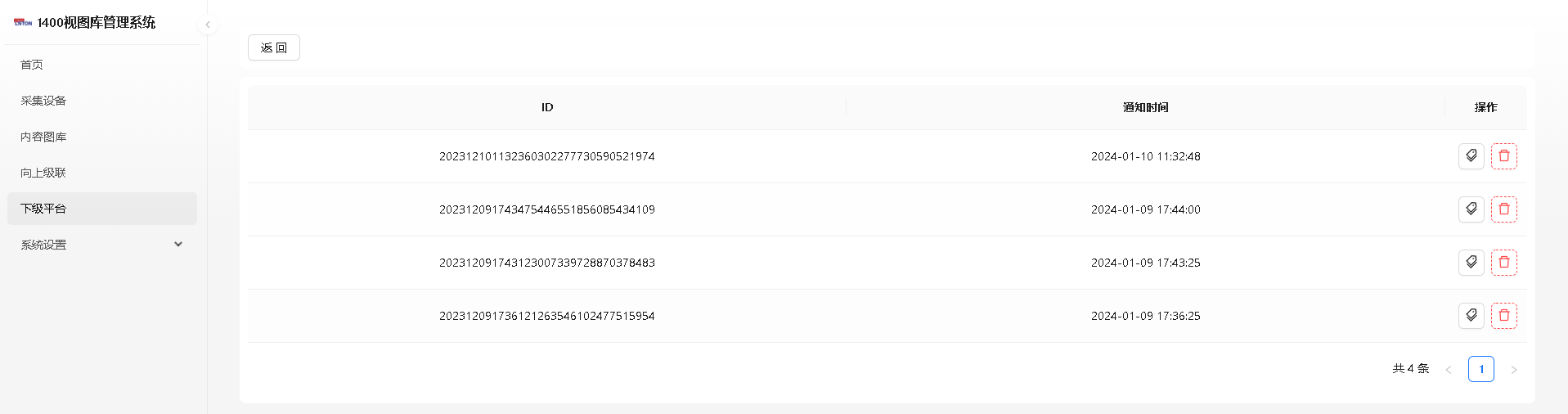Screen dimensions: 1568x414
Task: Select page 1 in pagination
Action: tap(1480, 369)
